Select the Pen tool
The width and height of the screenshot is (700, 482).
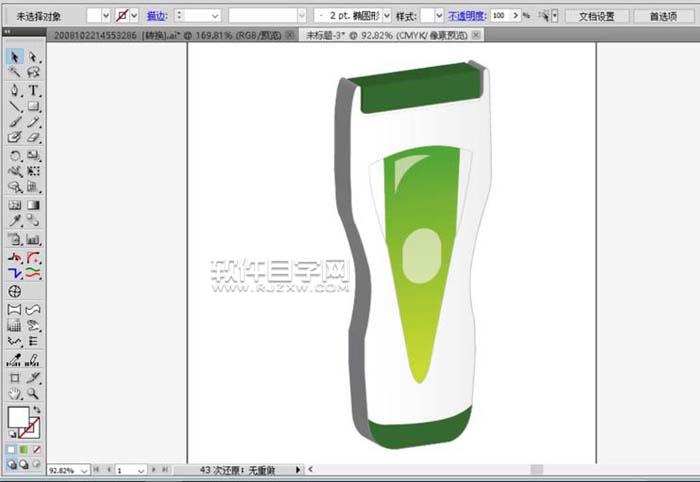[15, 90]
